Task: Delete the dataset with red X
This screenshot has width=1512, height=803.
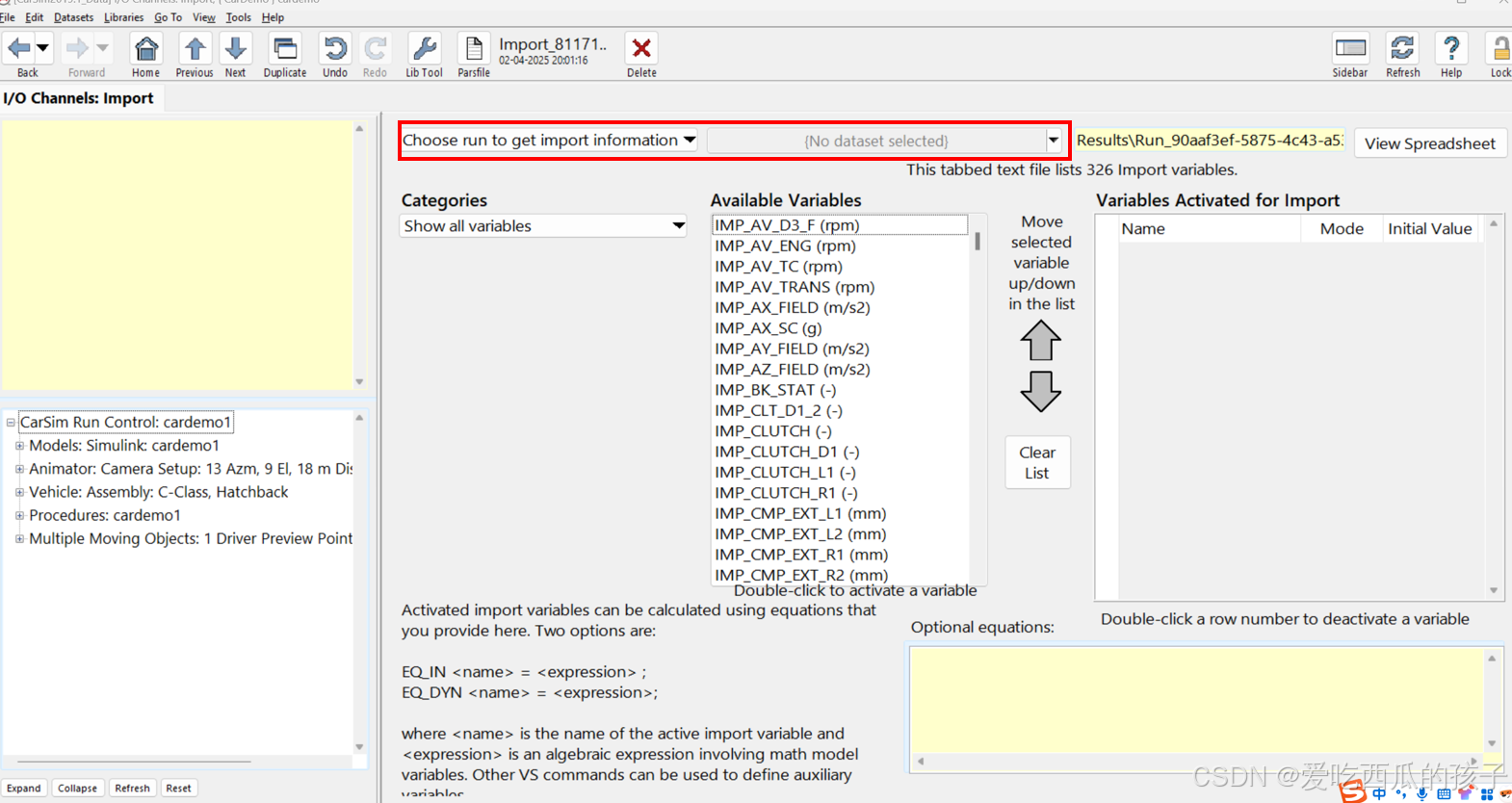Action: point(641,48)
